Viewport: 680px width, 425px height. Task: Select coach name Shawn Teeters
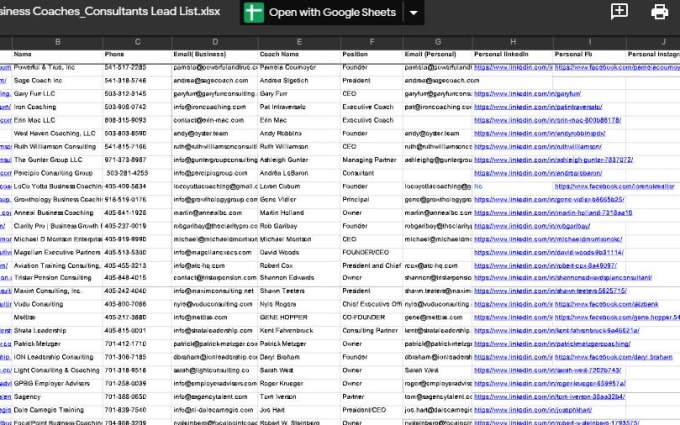[x=299, y=291]
